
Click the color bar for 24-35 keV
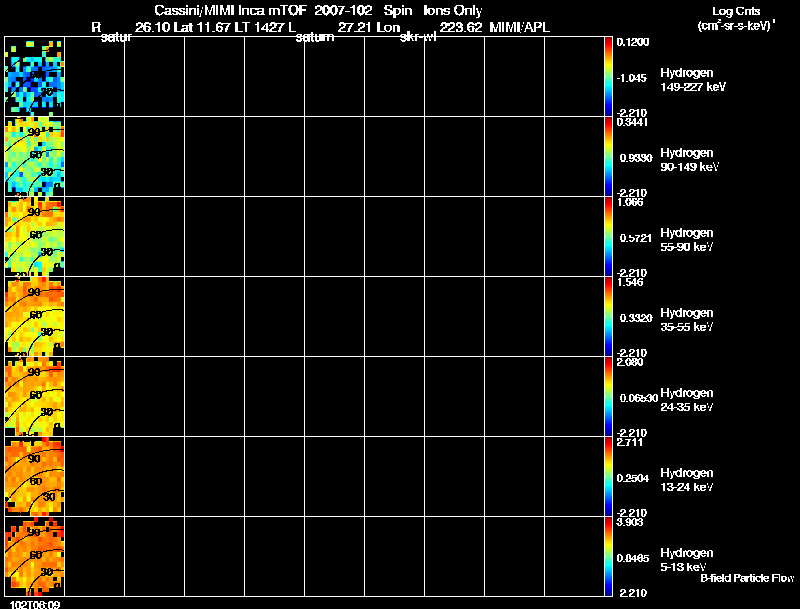click(608, 397)
